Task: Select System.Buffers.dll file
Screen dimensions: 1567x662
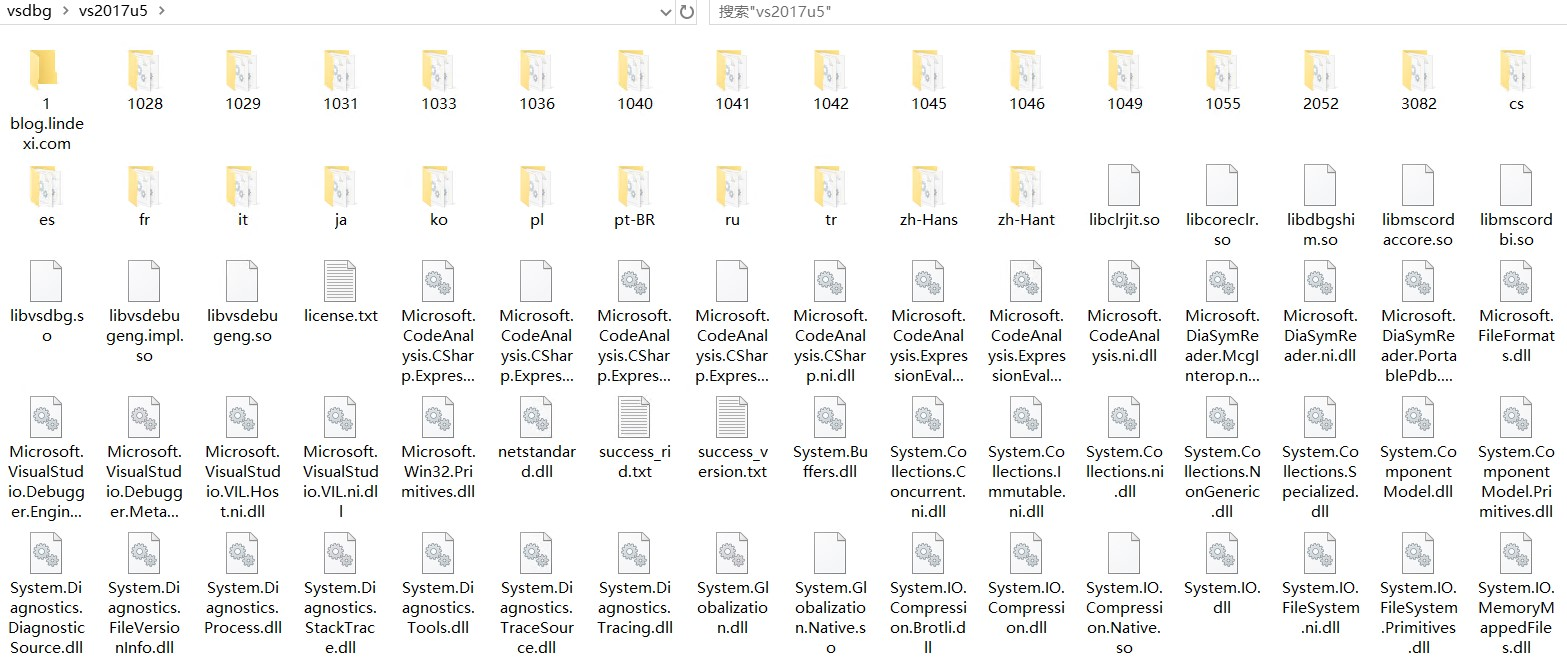Action: [831, 438]
